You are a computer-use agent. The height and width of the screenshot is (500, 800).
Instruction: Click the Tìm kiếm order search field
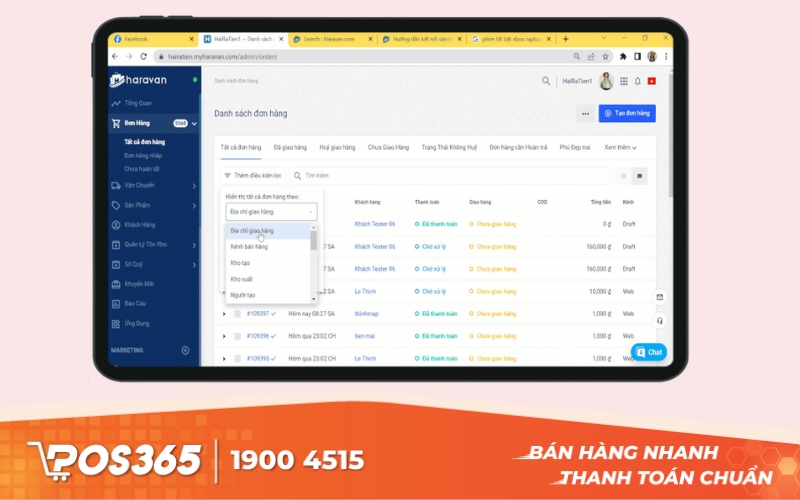tap(449, 176)
